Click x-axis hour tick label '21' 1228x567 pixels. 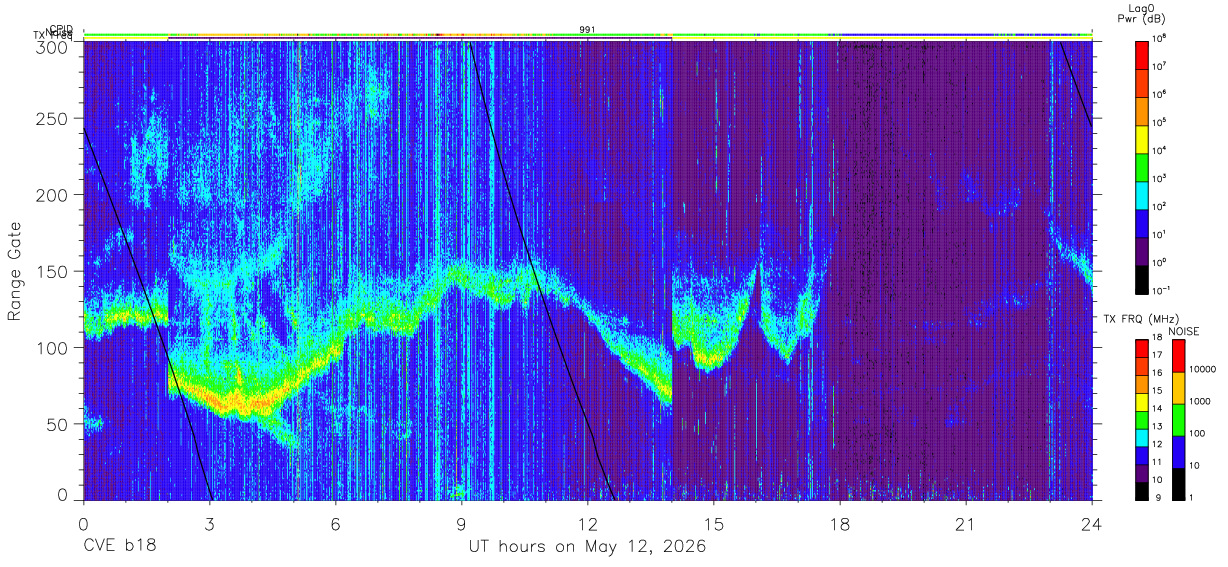click(x=965, y=525)
